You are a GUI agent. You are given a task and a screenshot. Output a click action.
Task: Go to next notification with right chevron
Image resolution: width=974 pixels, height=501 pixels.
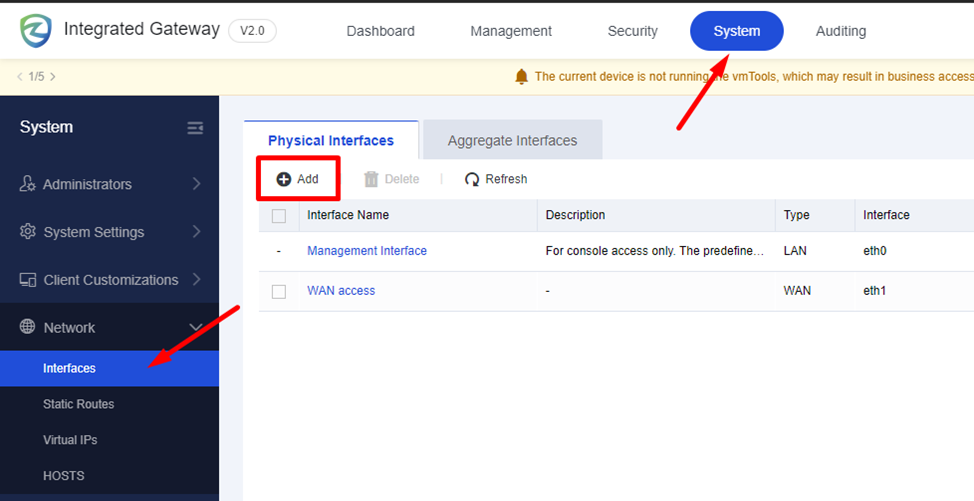tap(53, 77)
